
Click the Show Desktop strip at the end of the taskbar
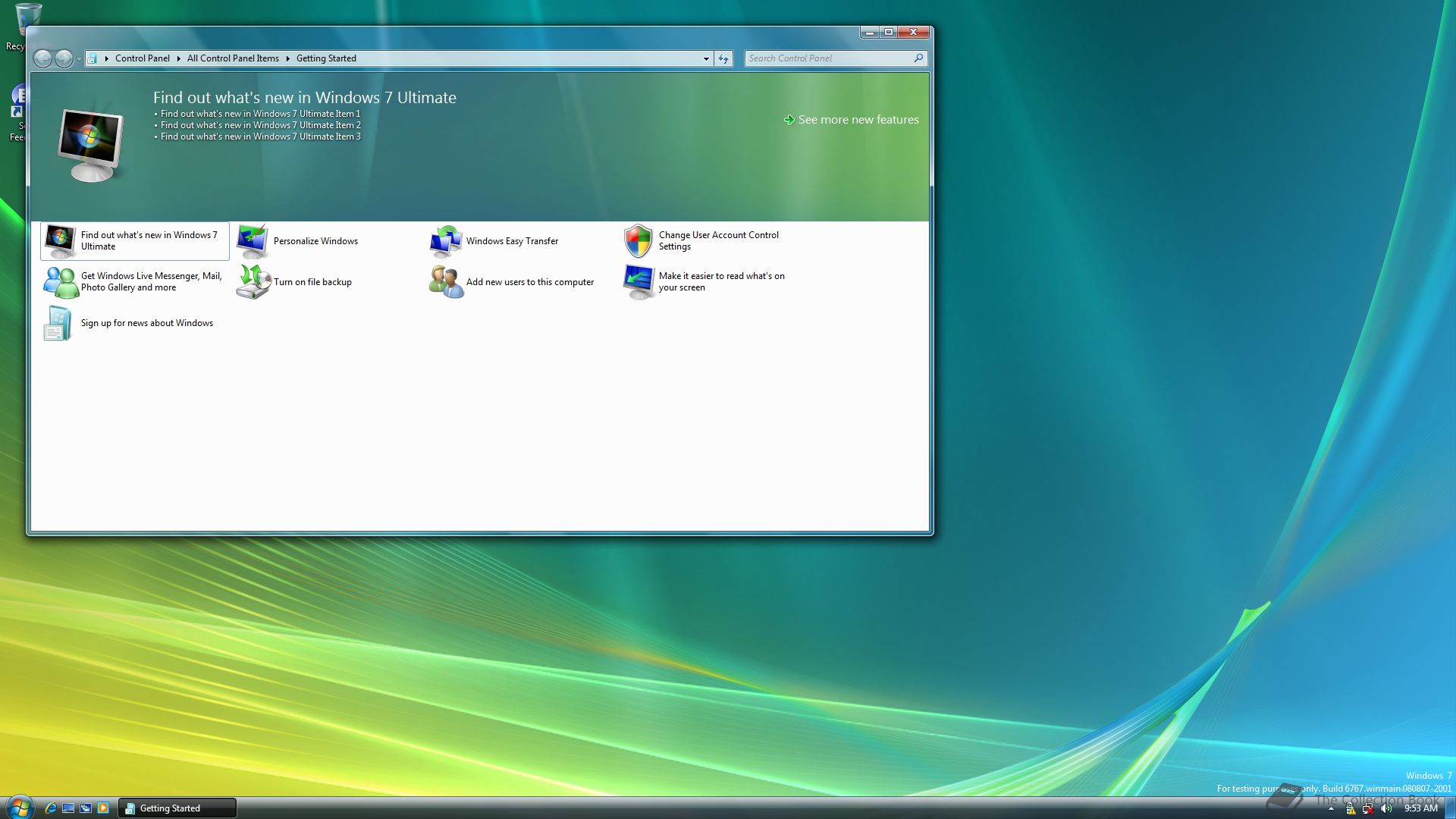point(1449,808)
